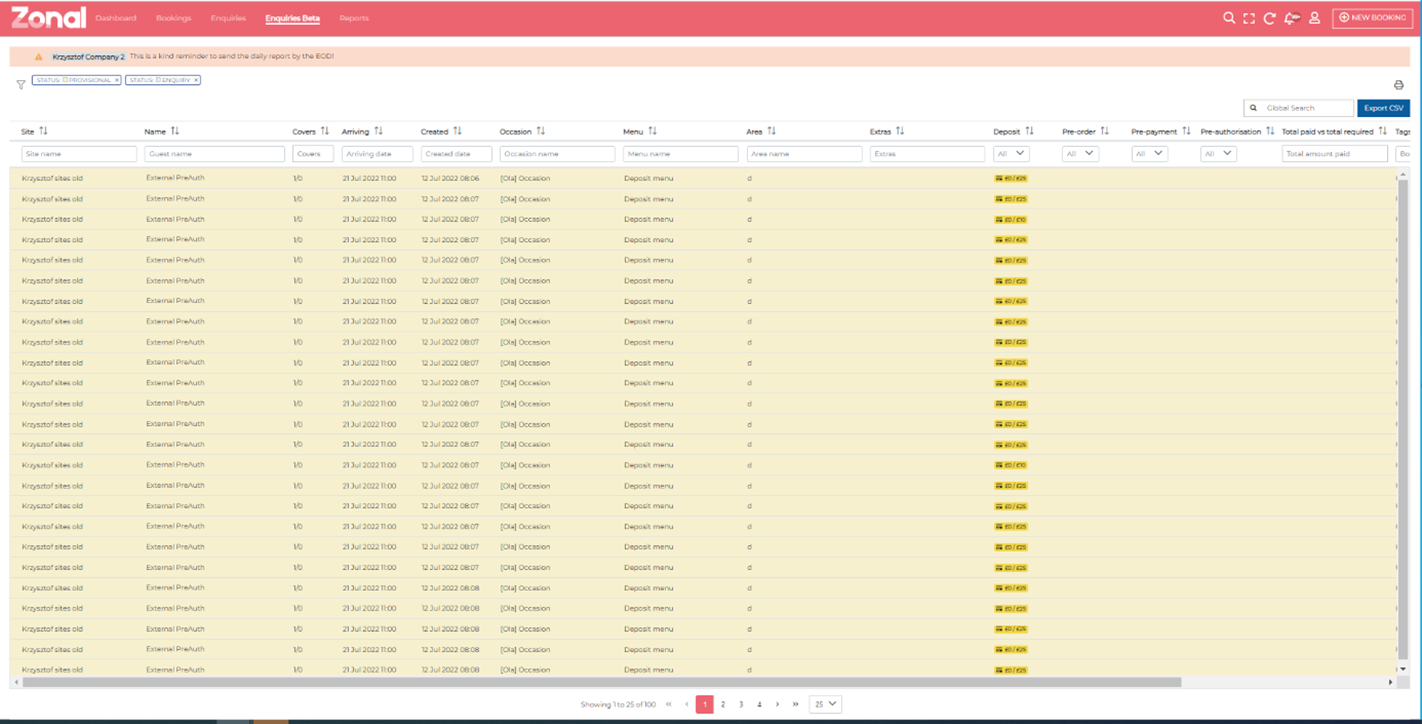Viewport: 1422px width, 724px height.
Task: Open the Pre-order filter dropdown
Action: pyautogui.click(x=1080, y=154)
